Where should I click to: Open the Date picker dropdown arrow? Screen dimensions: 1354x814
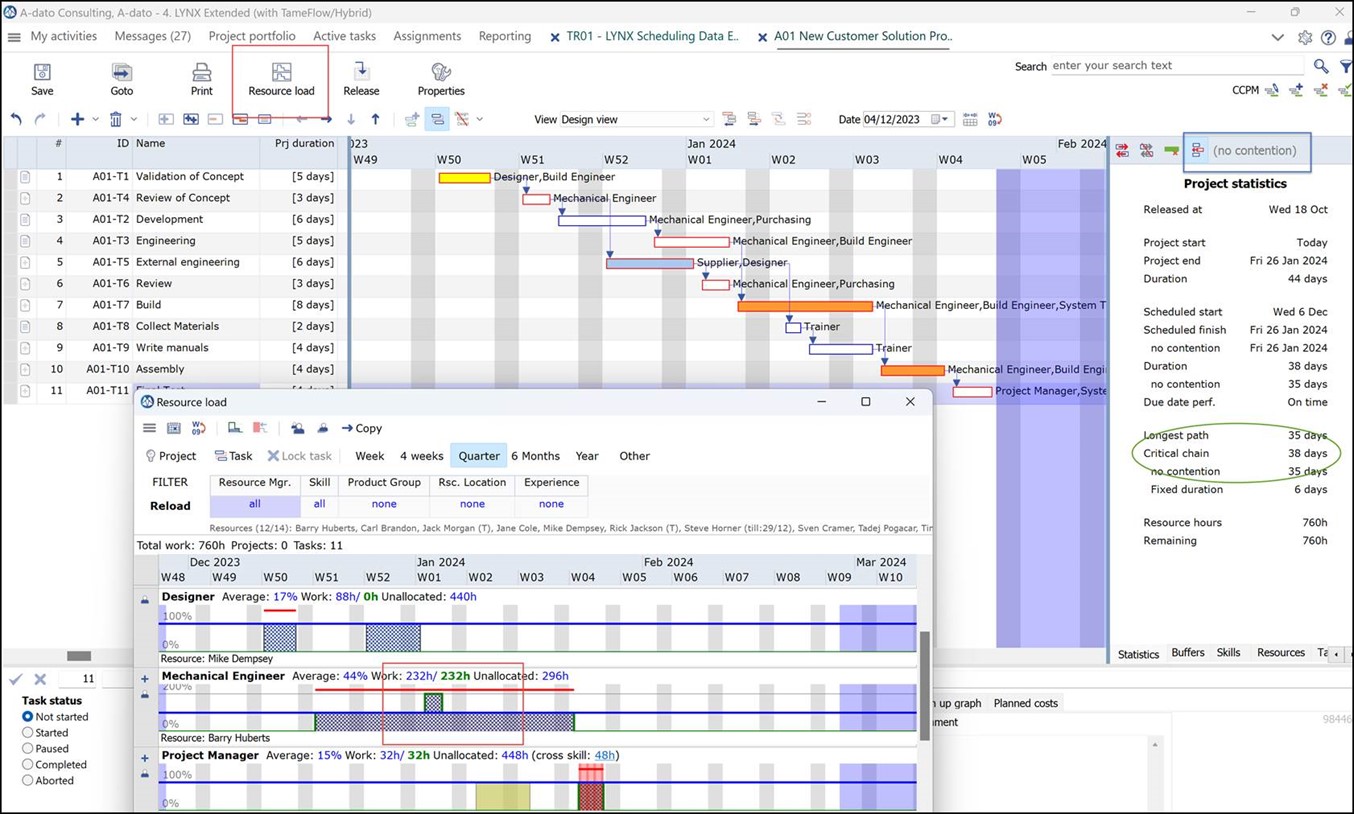pyautogui.click(x=944, y=119)
